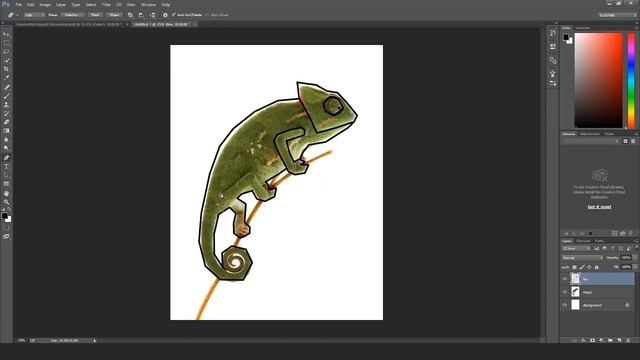The width and height of the screenshot is (640, 360).
Task: Open path operations icon in options bar
Action: 130,15
